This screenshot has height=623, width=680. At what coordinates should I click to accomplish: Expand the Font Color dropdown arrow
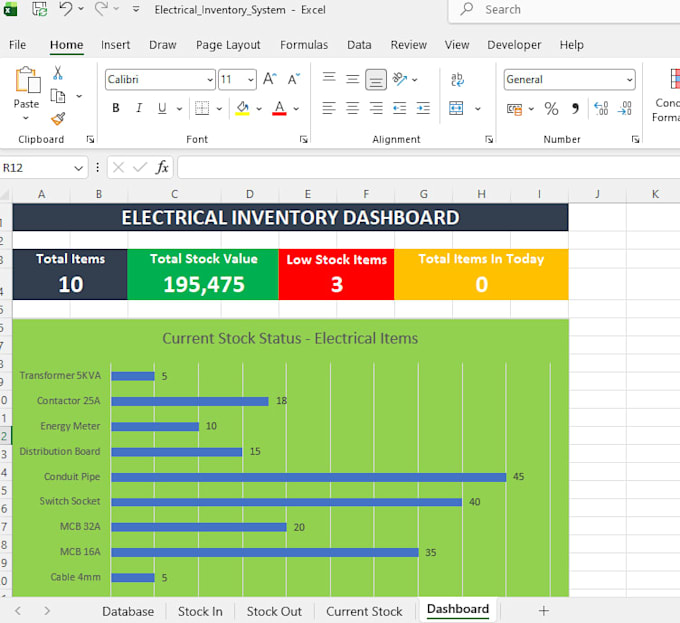tap(296, 109)
